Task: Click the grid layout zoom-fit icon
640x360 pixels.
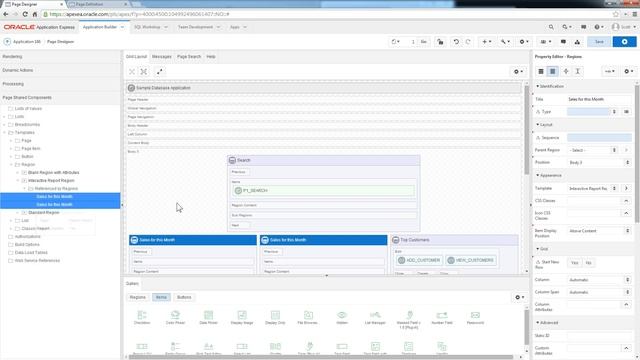Action: [x=144, y=71]
